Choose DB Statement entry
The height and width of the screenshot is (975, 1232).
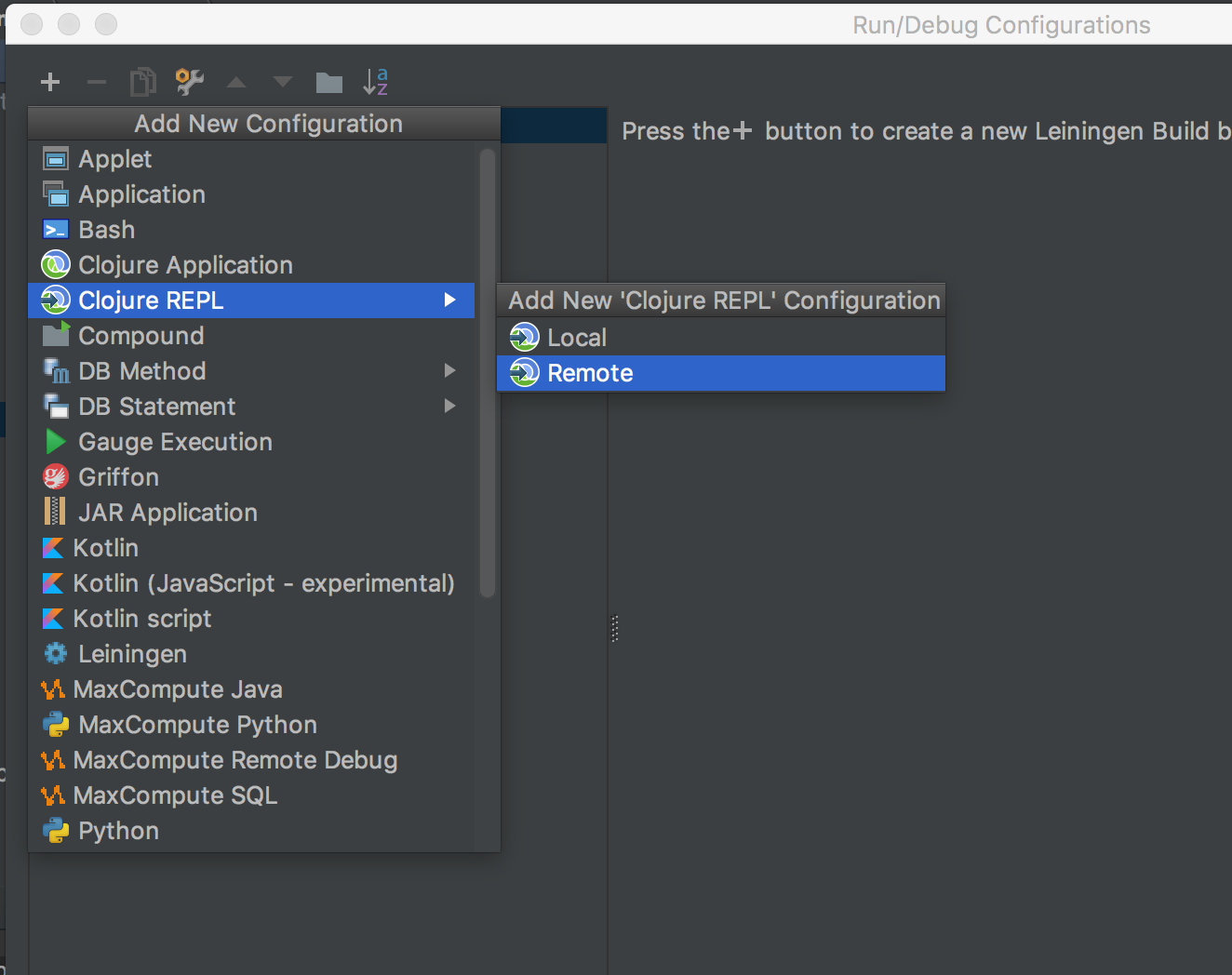pyautogui.click(x=251, y=407)
